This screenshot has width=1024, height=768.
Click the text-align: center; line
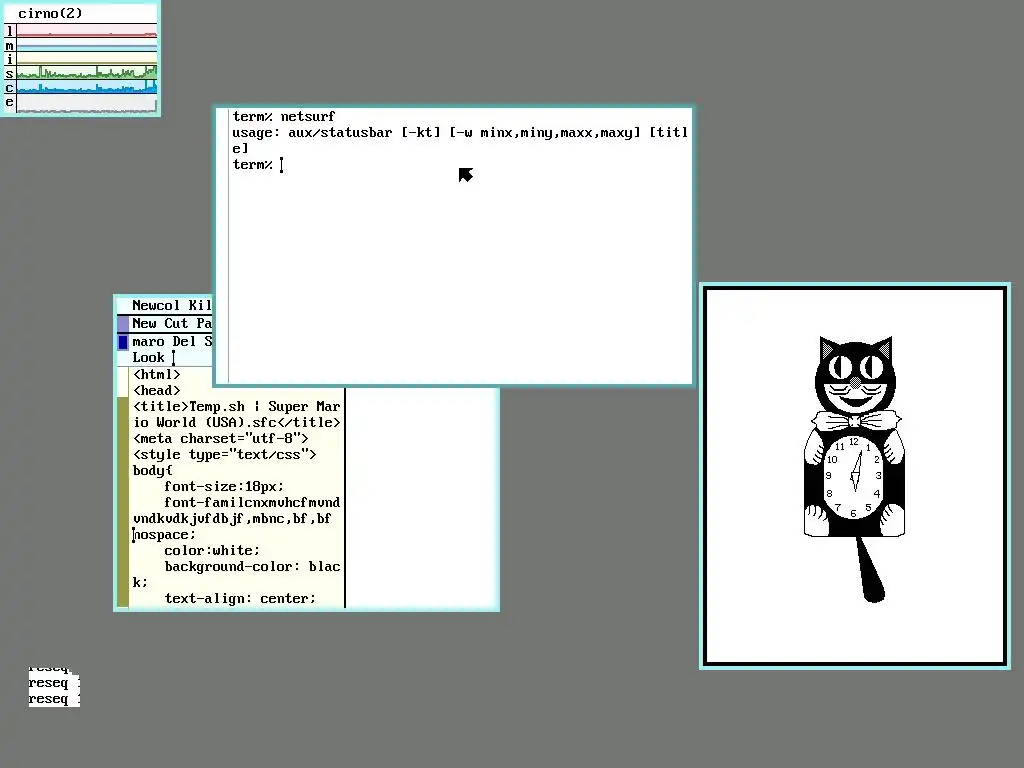(240, 598)
